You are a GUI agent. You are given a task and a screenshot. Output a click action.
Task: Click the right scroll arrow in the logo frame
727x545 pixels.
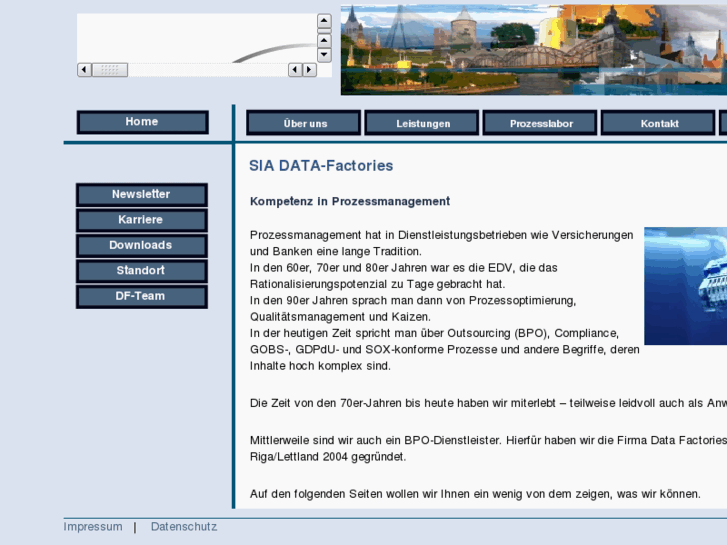(310, 70)
